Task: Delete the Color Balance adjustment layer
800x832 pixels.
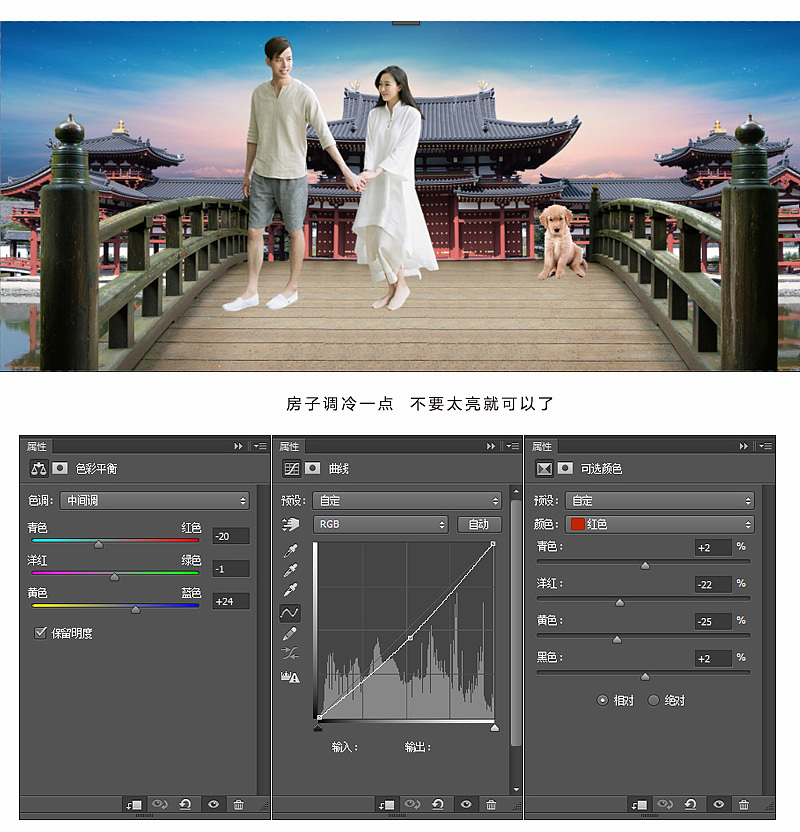Action: (239, 805)
